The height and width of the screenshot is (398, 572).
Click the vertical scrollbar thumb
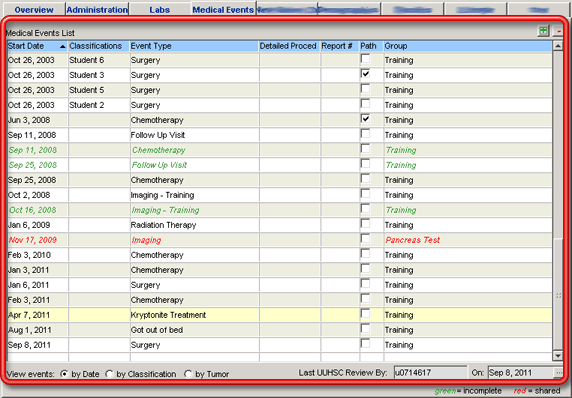click(x=557, y=294)
